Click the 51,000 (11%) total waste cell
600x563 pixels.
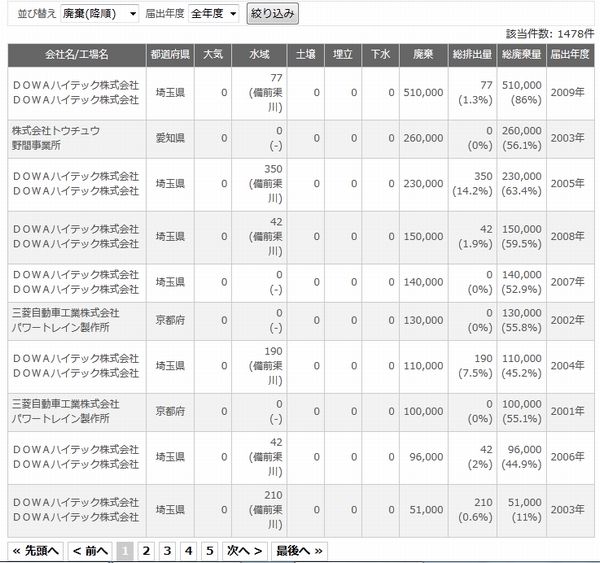(521, 510)
